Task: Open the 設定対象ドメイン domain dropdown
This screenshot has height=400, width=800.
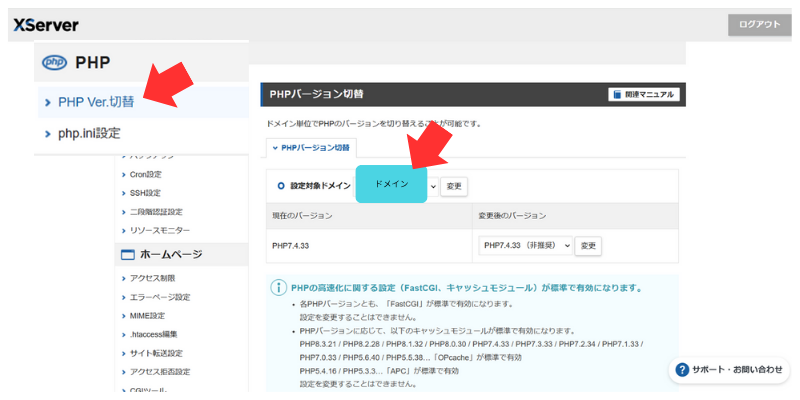Action: (x=396, y=187)
